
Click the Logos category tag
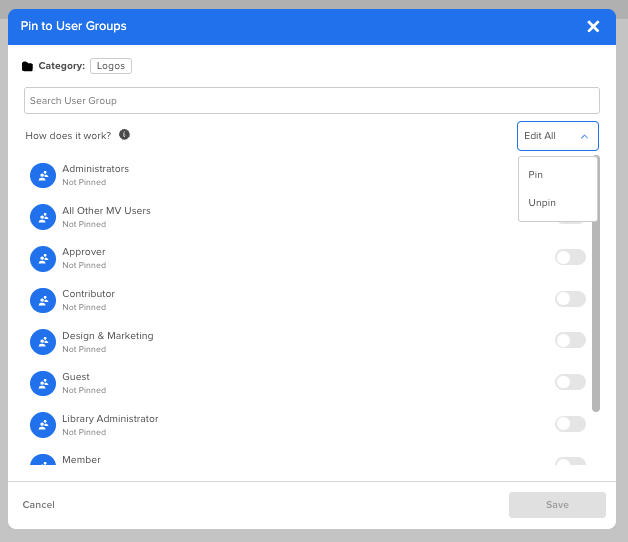[111, 66]
